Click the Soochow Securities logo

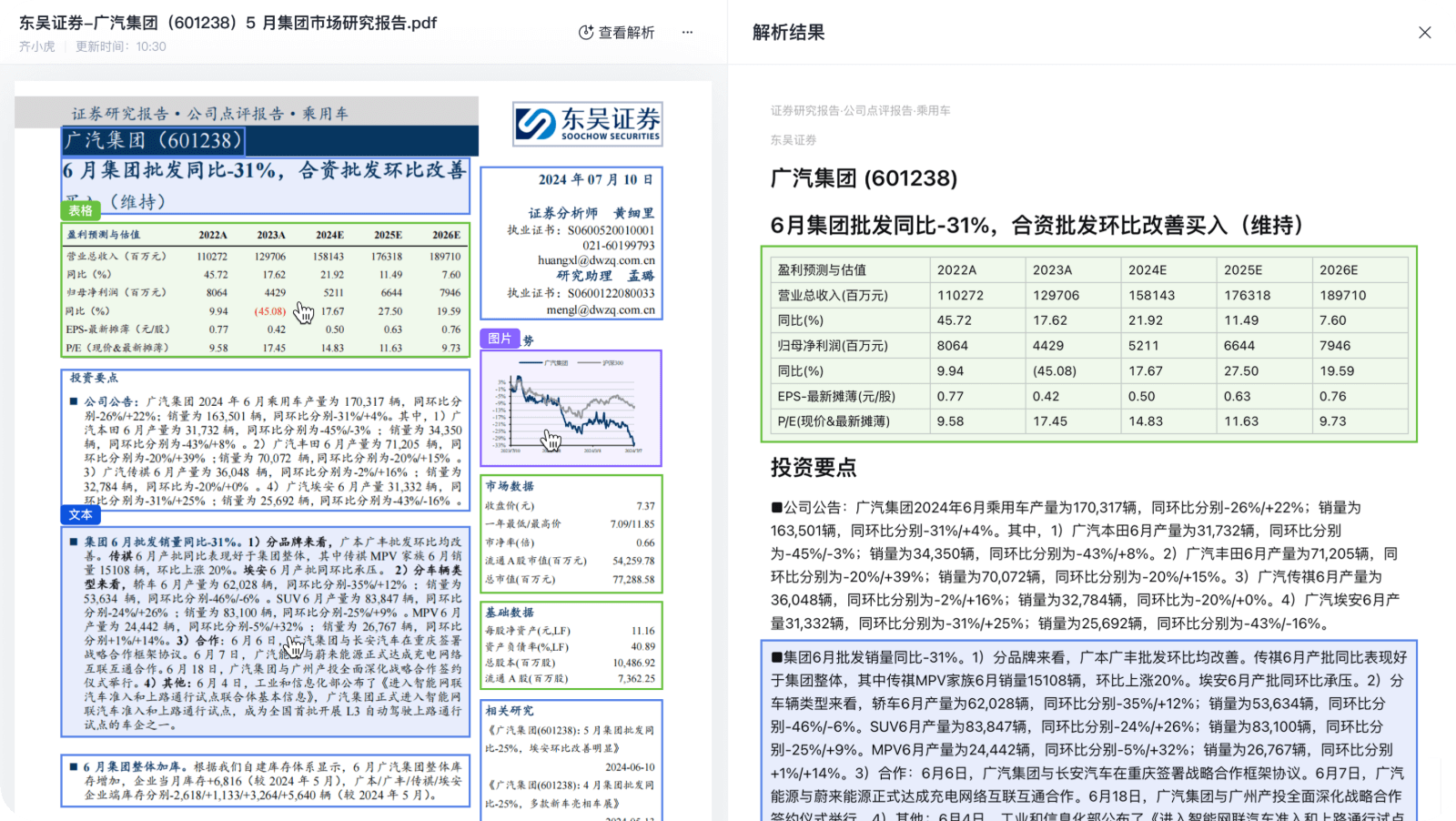coord(588,124)
